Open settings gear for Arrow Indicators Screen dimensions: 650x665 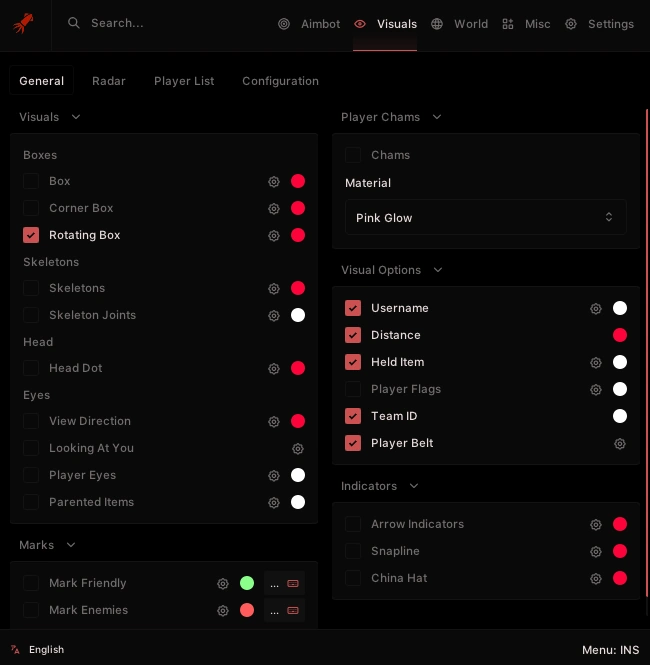coord(596,525)
